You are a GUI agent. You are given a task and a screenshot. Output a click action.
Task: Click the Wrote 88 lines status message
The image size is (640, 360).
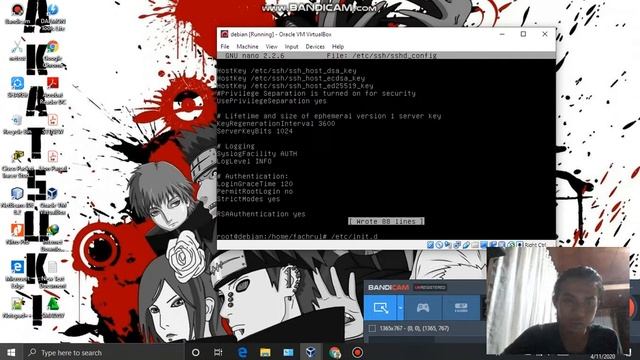[386, 221]
